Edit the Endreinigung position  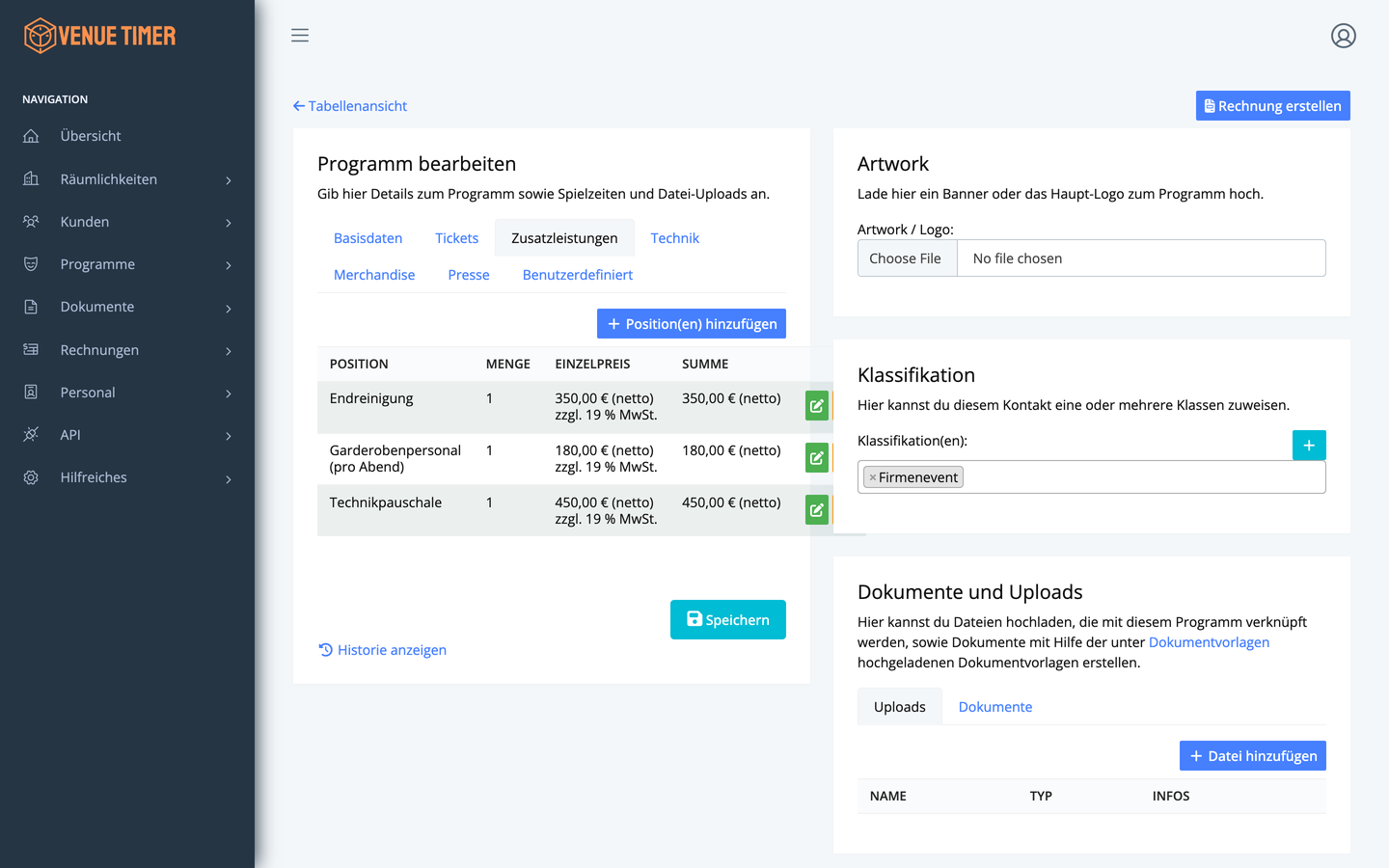pos(817,406)
